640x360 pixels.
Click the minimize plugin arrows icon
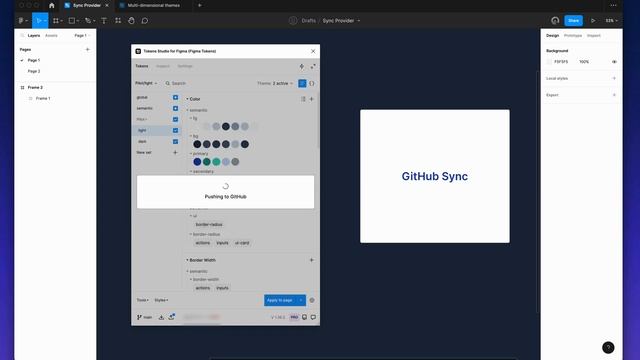coord(313,66)
